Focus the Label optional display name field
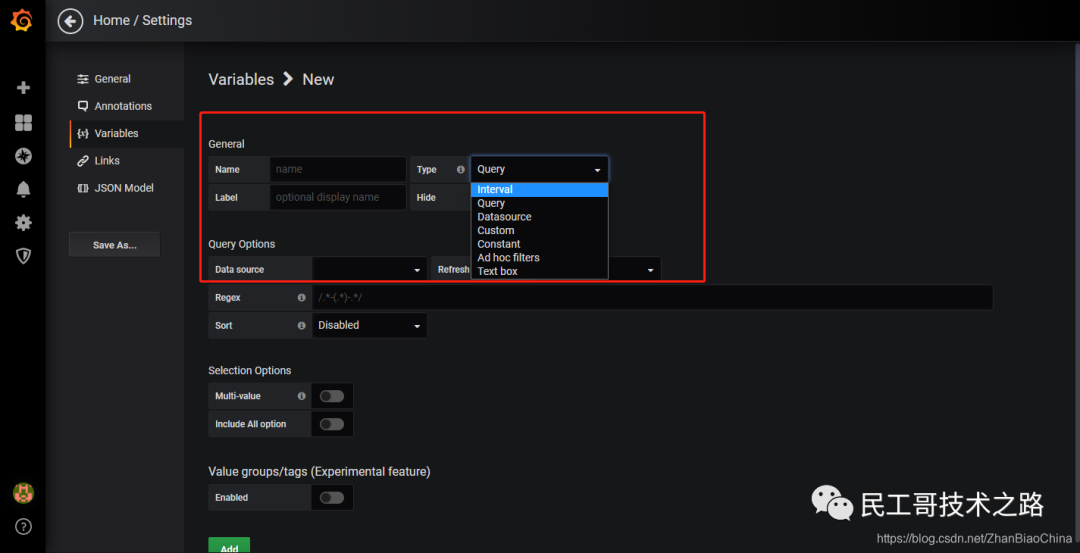The height and width of the screenshot is (553, 1080). coord(338,197)
